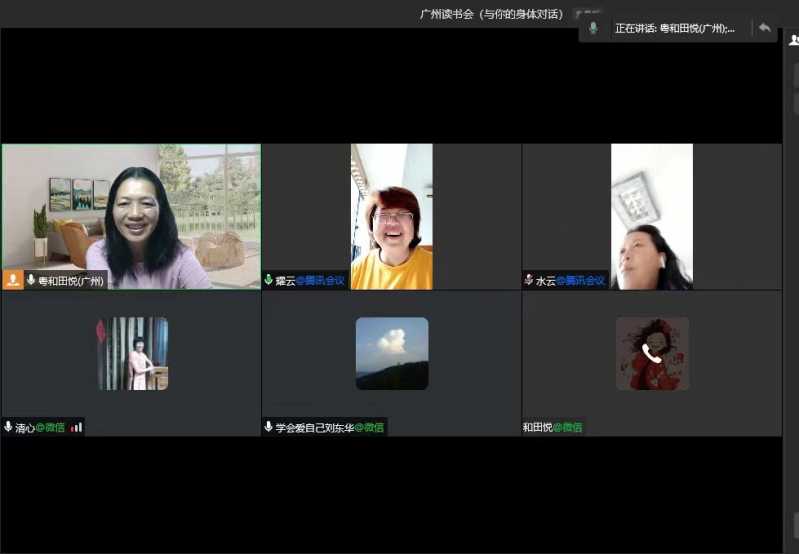Click the phone call icon on 和田悦 avatar
The height and width of the screenshot is (554, 799).
pos(652,352)
